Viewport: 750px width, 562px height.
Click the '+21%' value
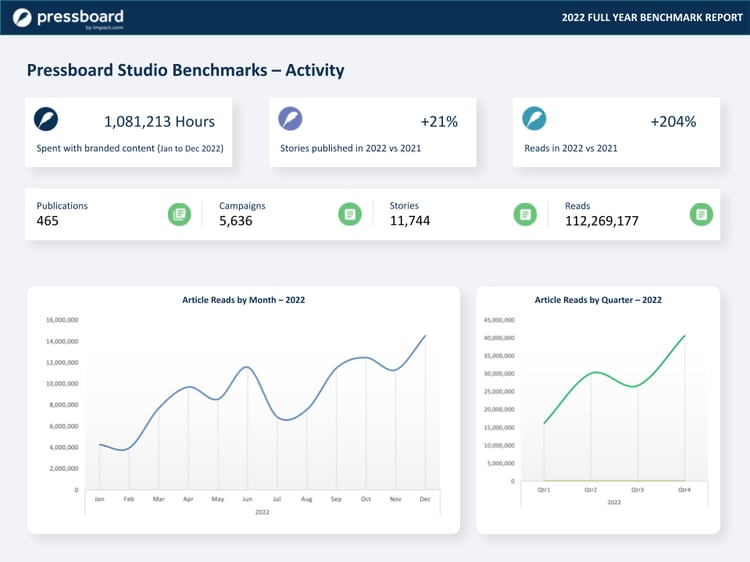point(439,121)
